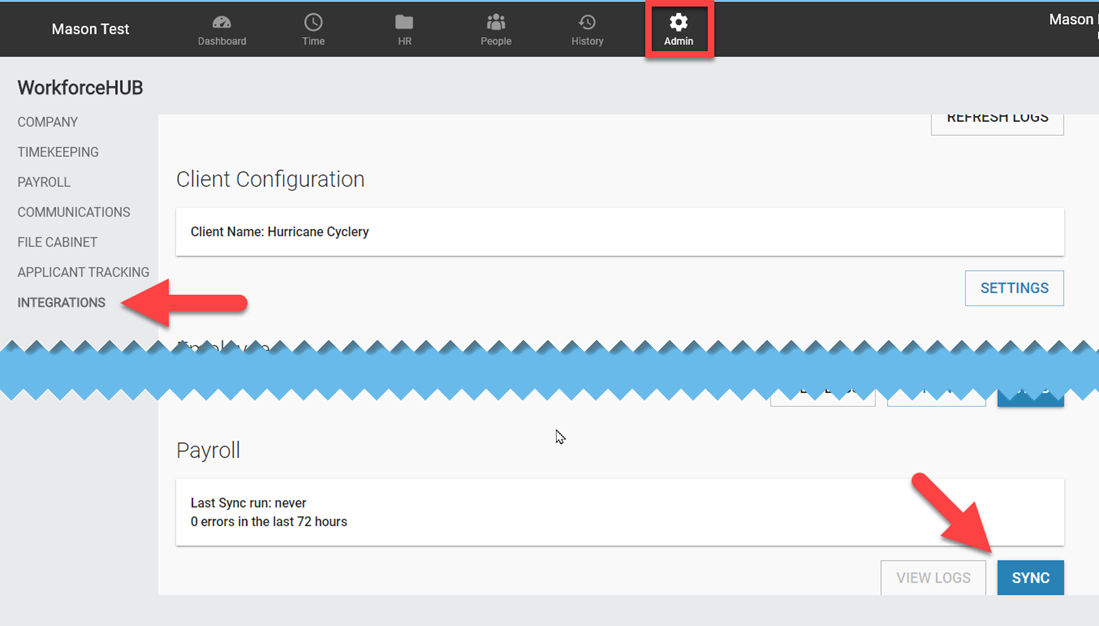Open the HR folder icon
The width and height of the screenshot is (1099, 626).
pos(404,23)
